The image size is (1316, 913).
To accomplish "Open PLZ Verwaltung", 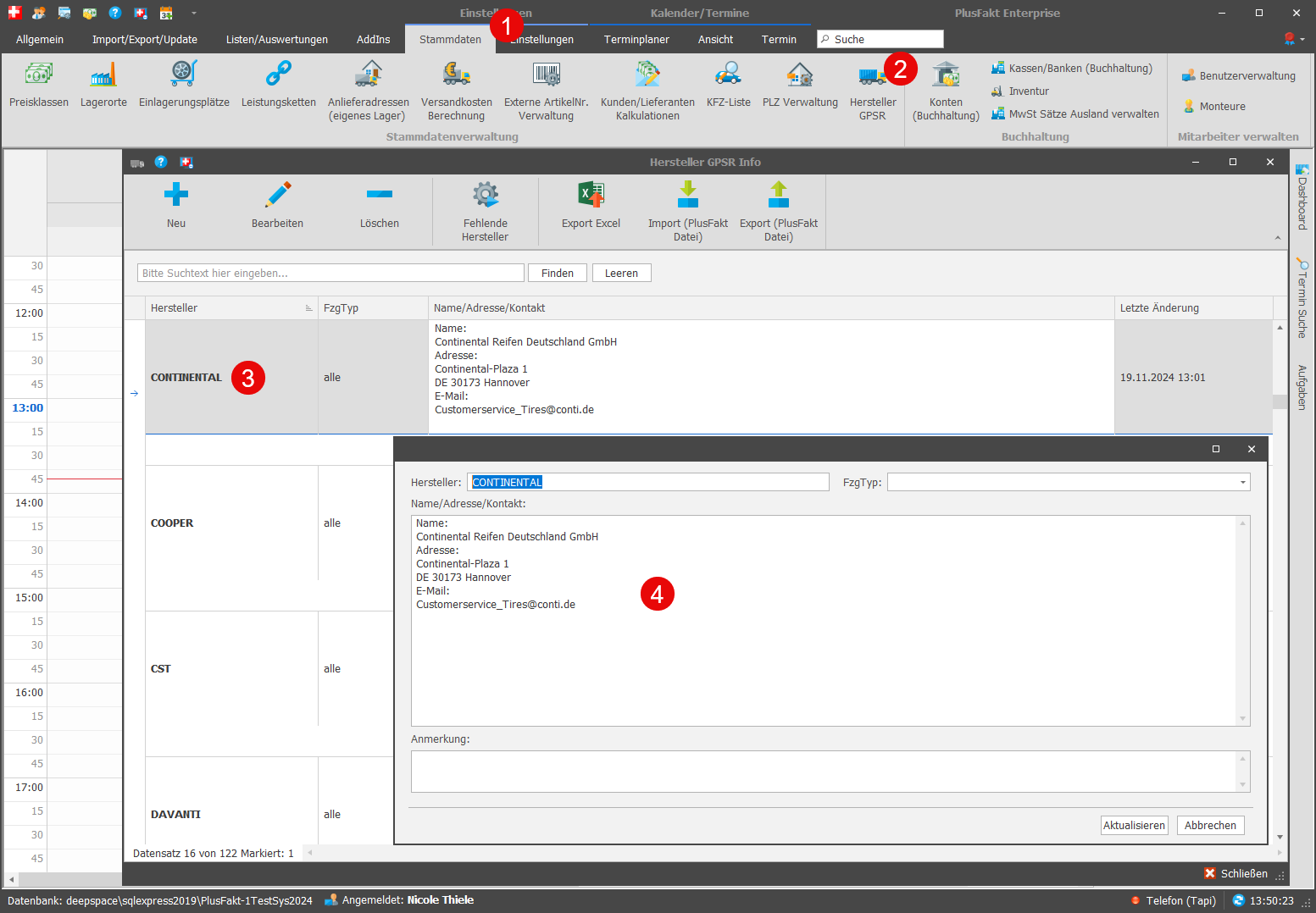I will pyautogui.click(x=800, y=85).
